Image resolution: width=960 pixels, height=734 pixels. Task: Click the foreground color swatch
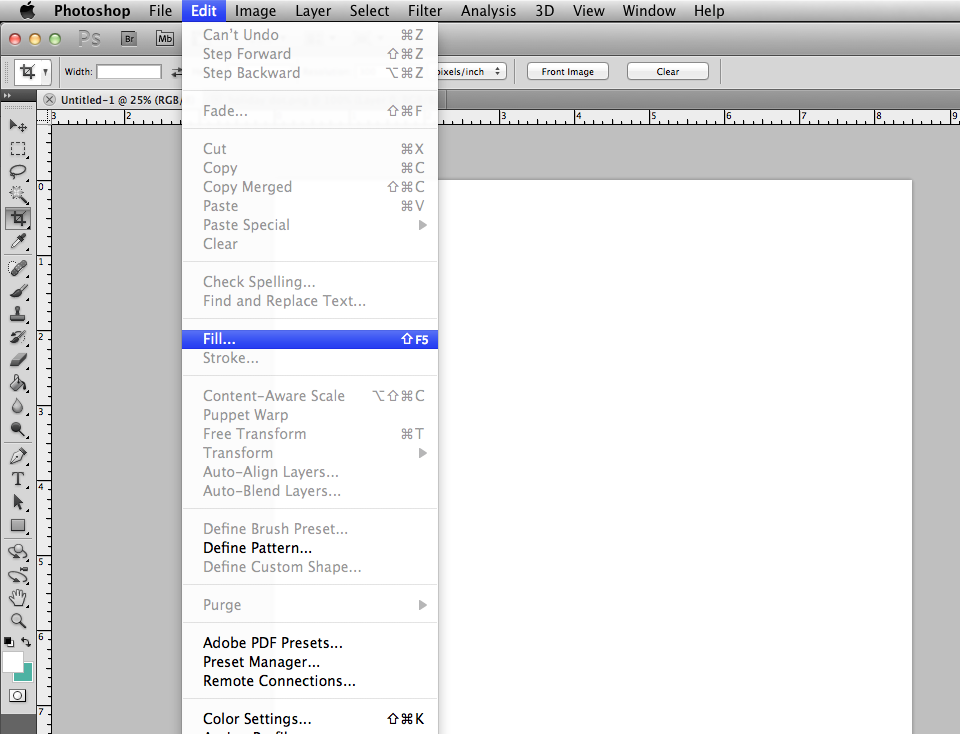(12, 662)
